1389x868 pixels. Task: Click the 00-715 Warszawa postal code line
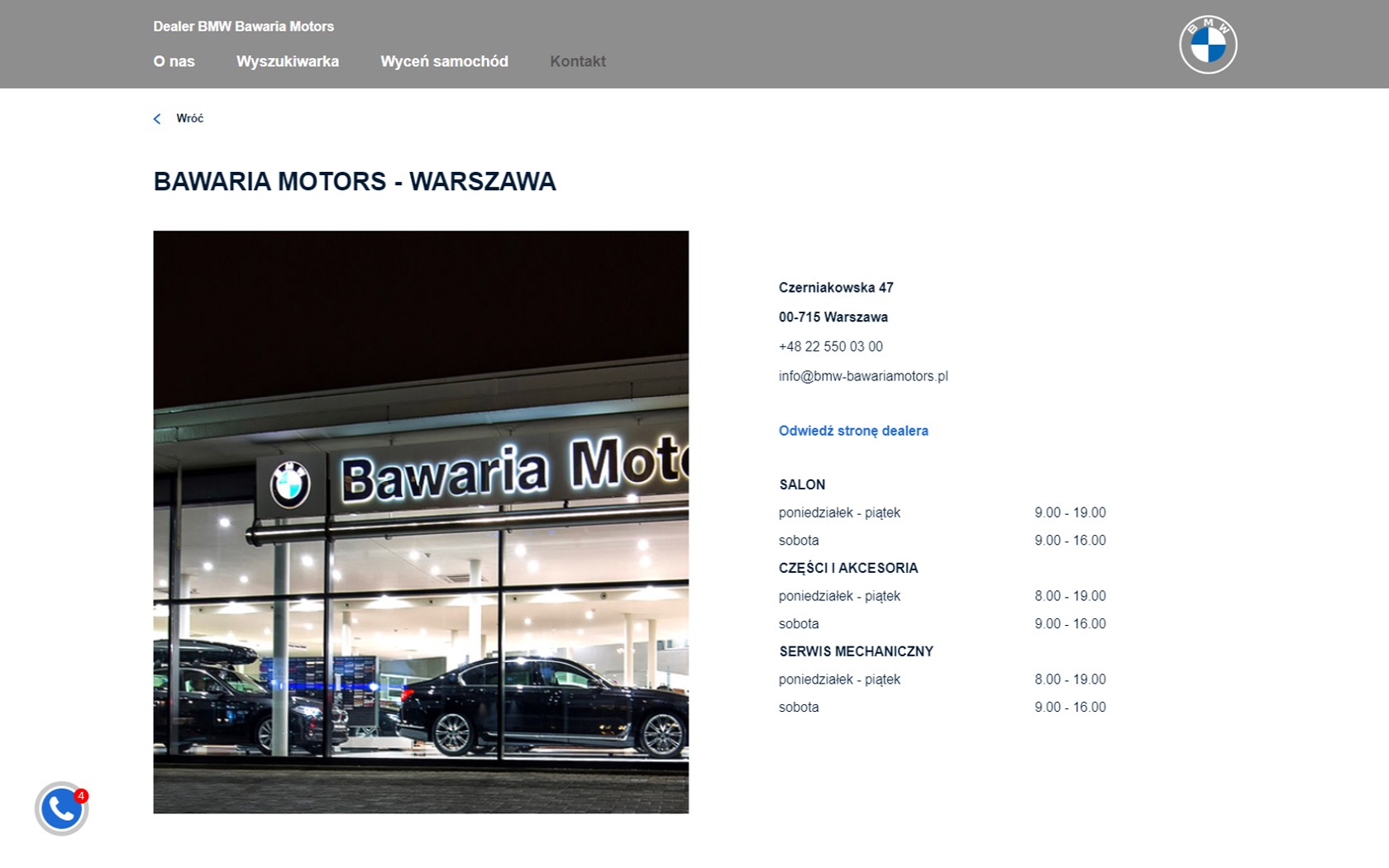pyautogui.click(x=833, y=317)
